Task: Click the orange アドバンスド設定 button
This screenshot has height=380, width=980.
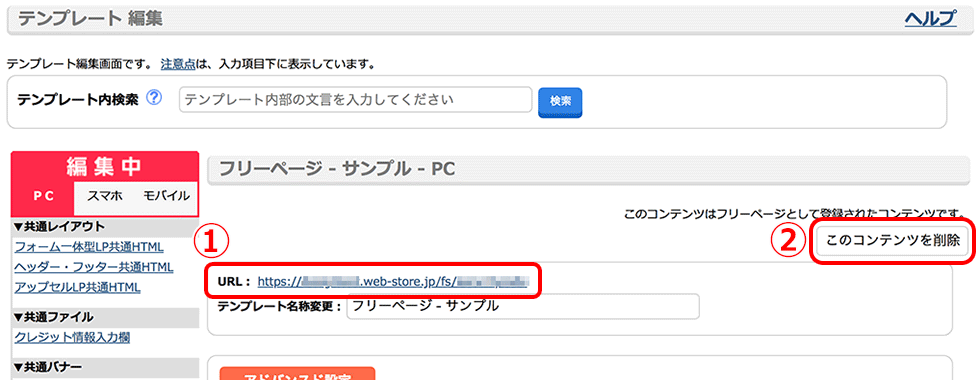Action: click(x=297, y=374)
